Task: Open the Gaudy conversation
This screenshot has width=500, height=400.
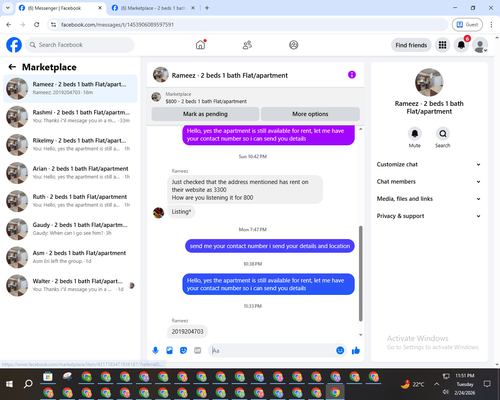Action: point(70,229)
